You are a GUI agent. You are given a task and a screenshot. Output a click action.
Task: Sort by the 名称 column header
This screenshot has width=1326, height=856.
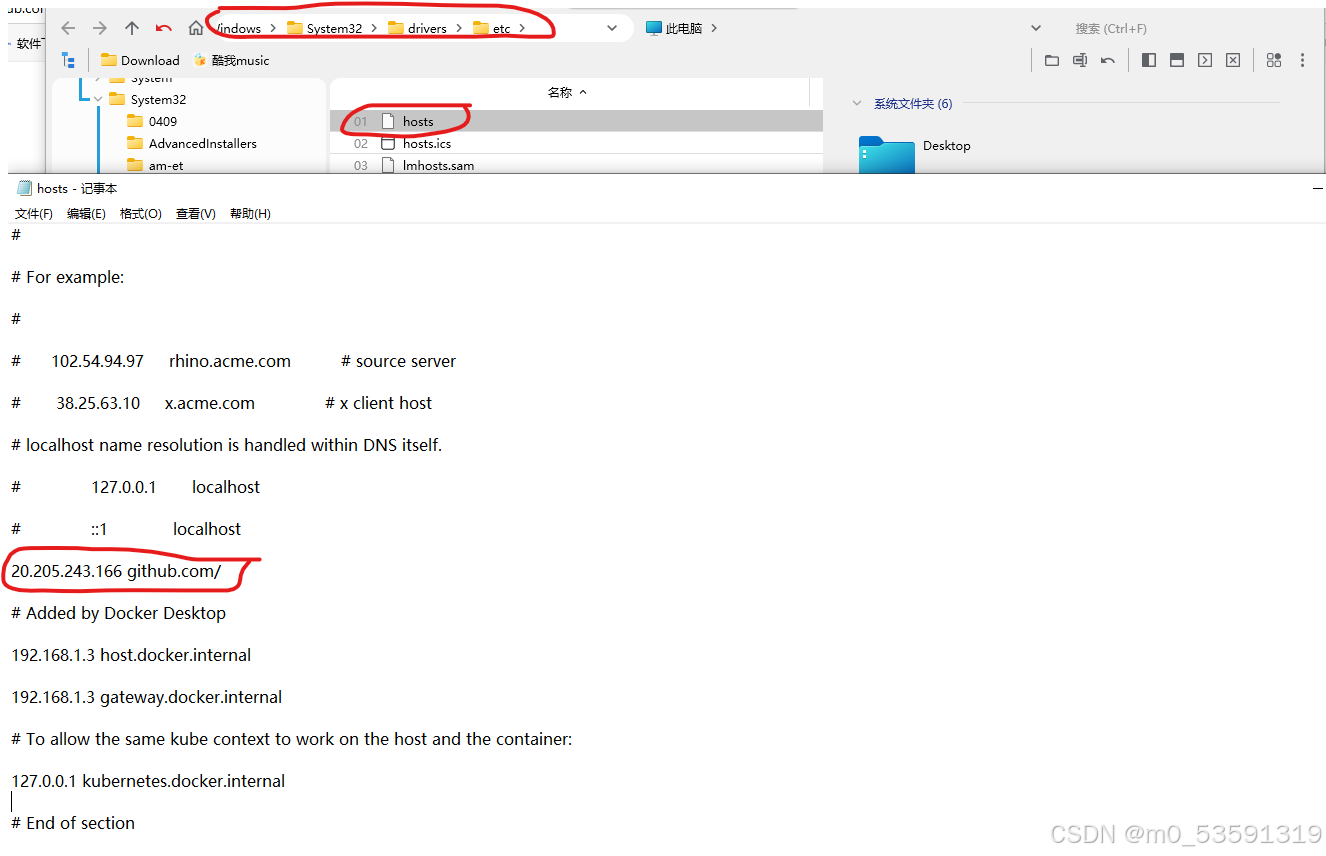pyautogui.click(x=568, y=92)
